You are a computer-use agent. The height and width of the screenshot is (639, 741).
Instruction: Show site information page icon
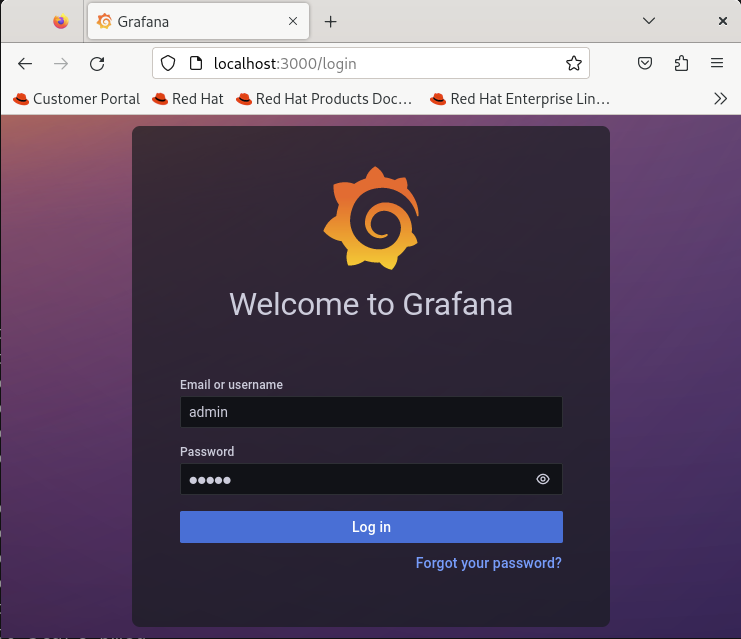[x=196, y=63]
